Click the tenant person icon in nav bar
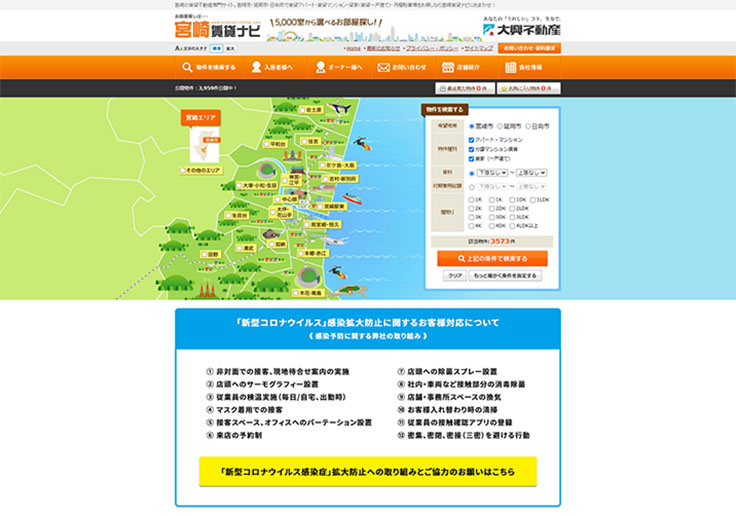Image resolution: width=736 pixels, height=516 pixels. pyautogui.click(x=256, y=67)
